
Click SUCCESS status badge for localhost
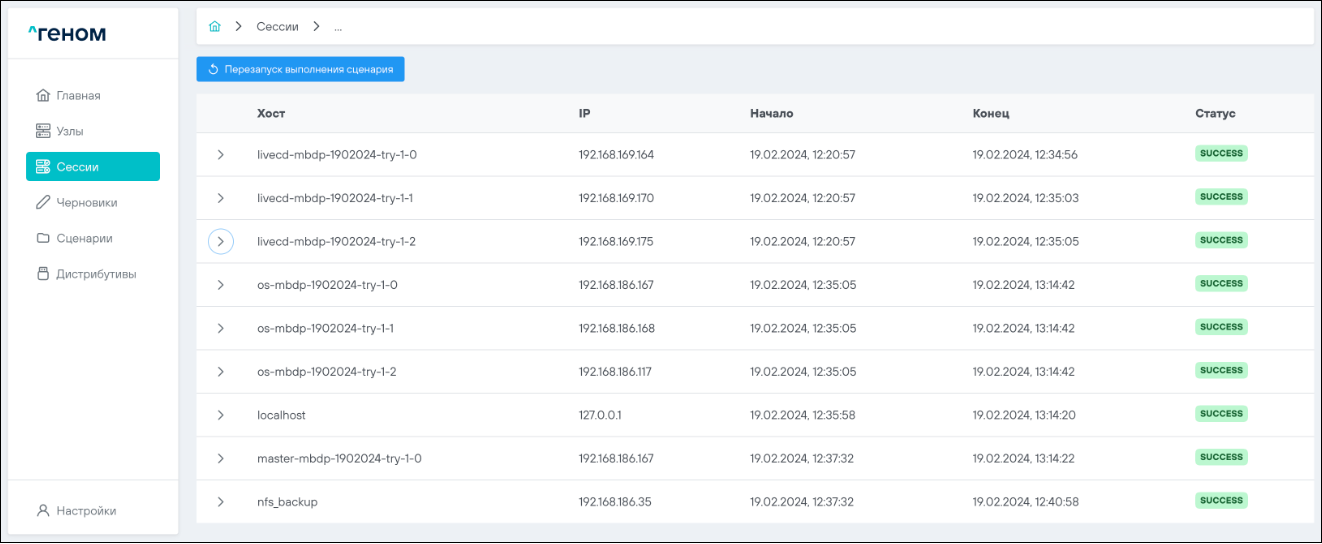(1221, 414)
